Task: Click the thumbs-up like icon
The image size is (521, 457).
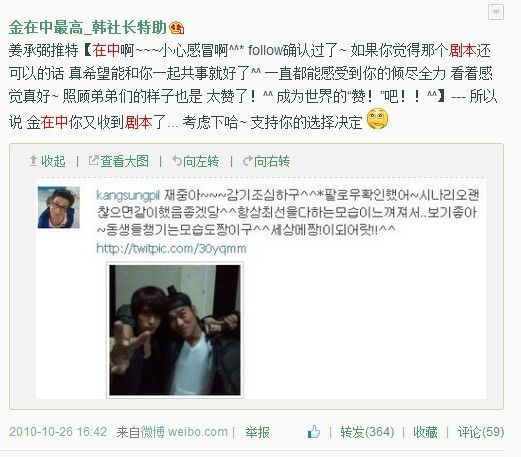Action: pyautogui.click(x=314, y=432)
